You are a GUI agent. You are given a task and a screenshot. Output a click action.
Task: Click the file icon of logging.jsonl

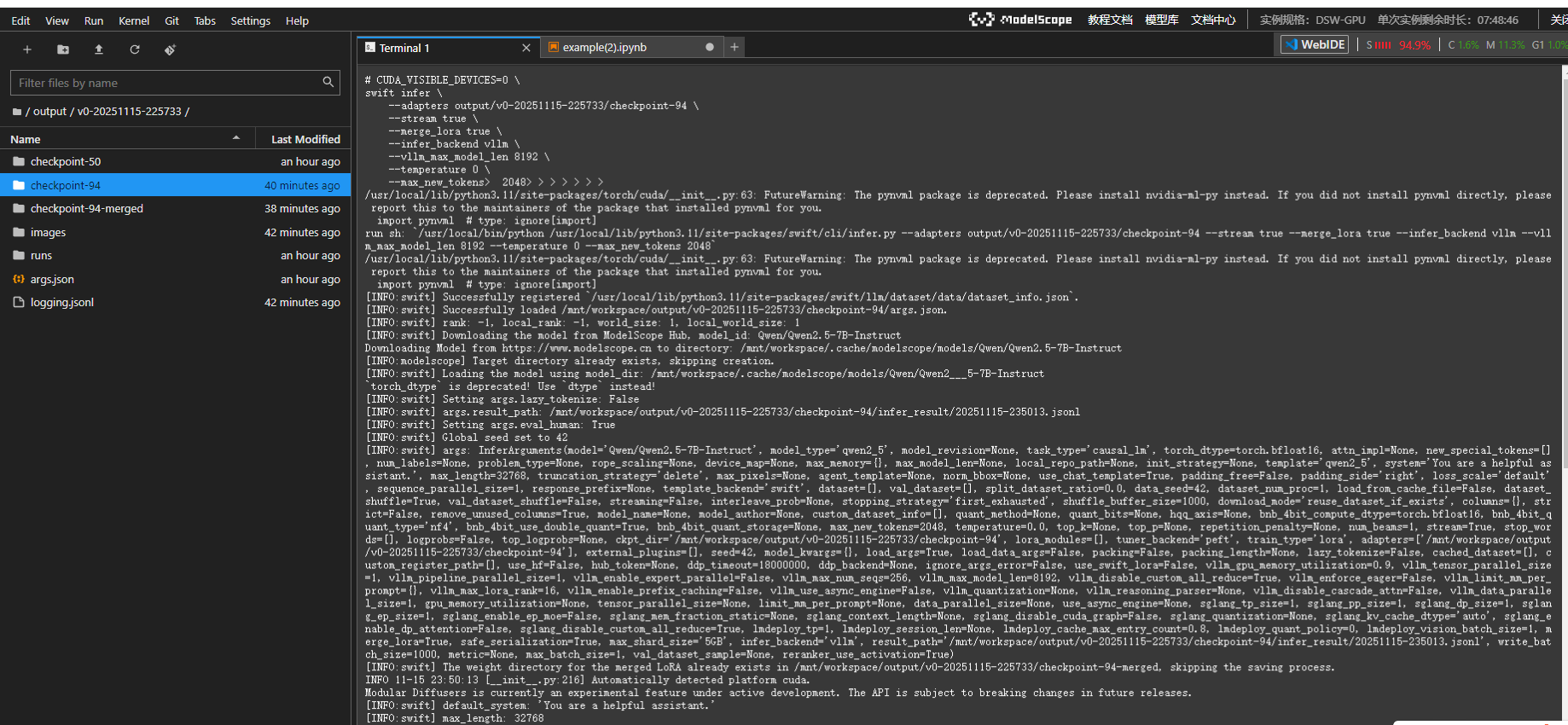coord(19,302)
